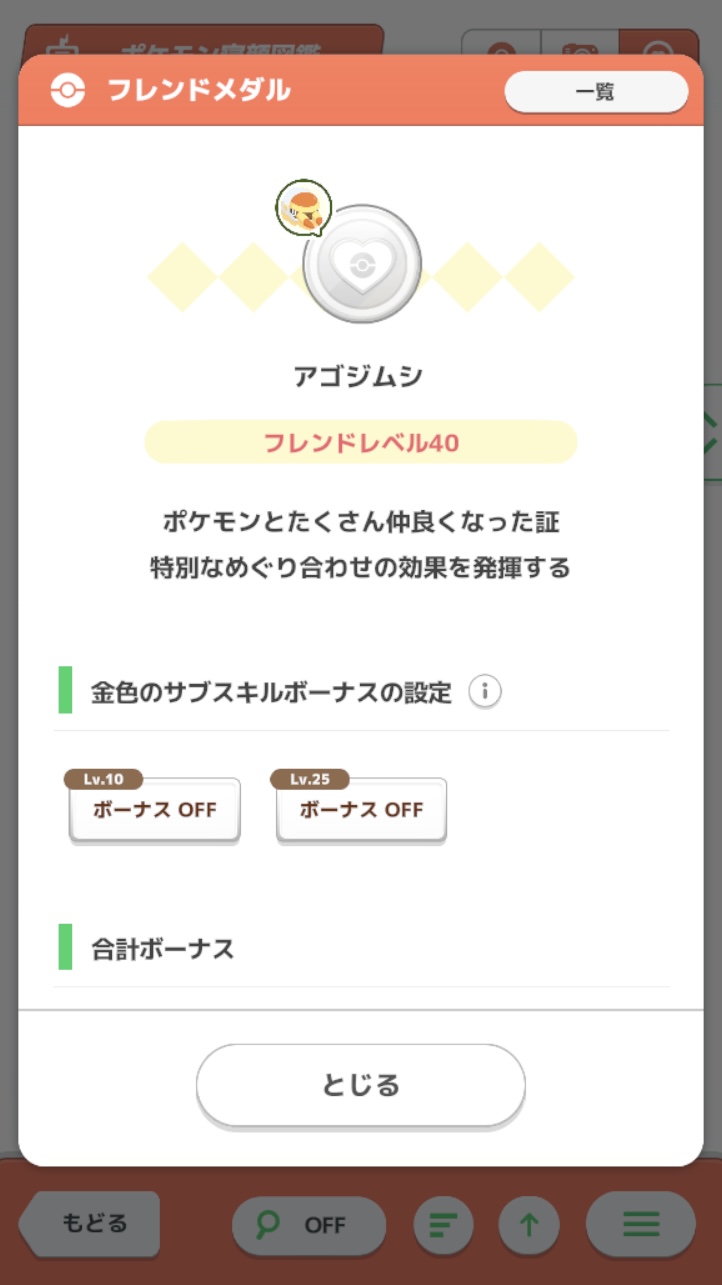Go back with the もどる button
This screenshot has width=722, height=1285.
click(x=92, y=1223)
